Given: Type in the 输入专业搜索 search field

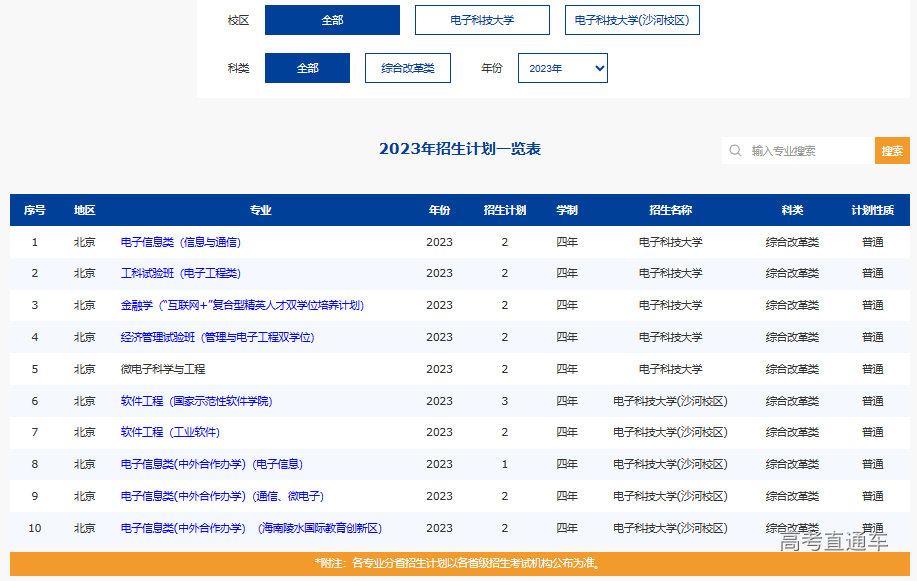Looking at the screenshot, I should click(810, 151).
